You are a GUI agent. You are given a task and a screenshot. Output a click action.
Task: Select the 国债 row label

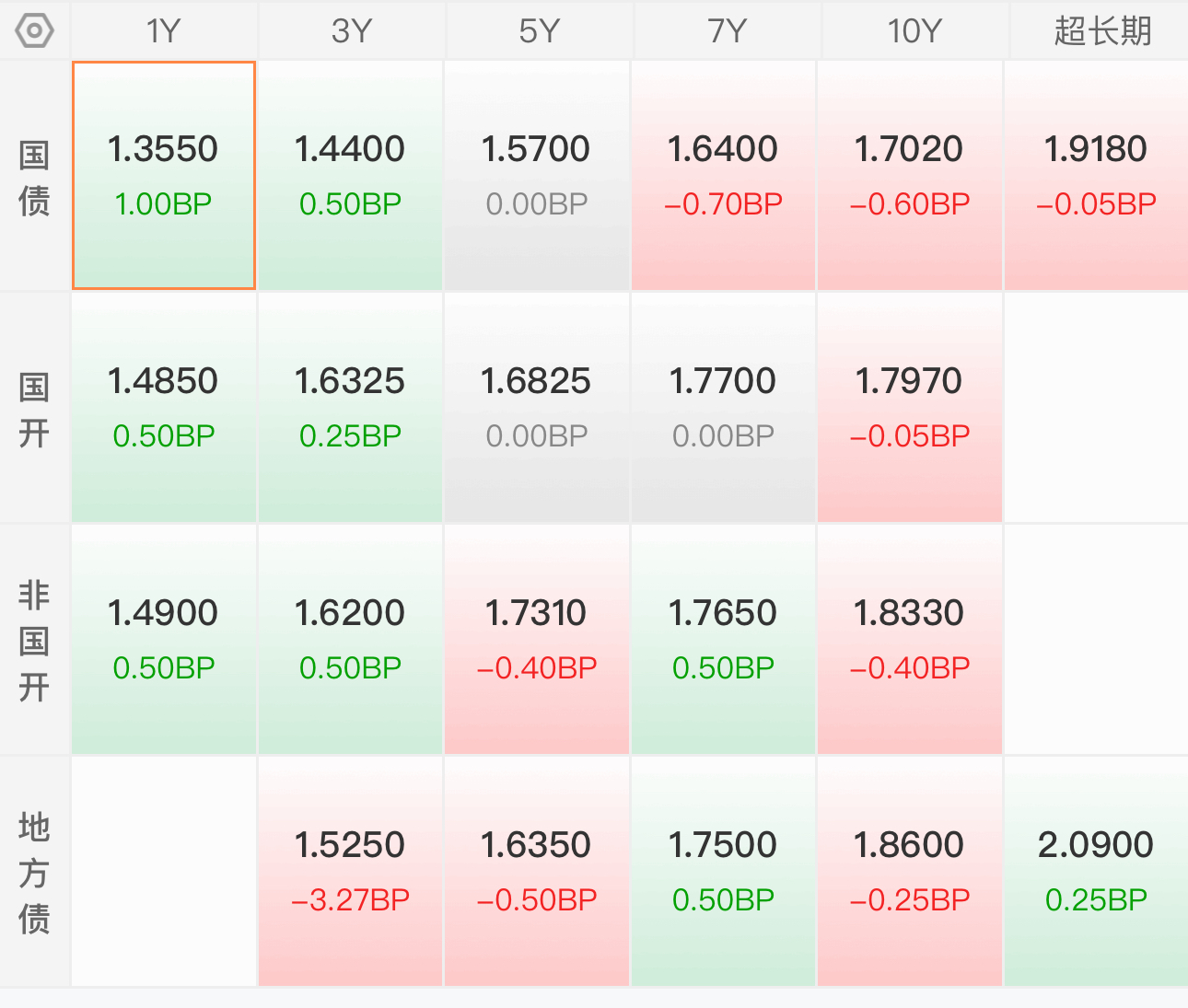pos(35,177)
